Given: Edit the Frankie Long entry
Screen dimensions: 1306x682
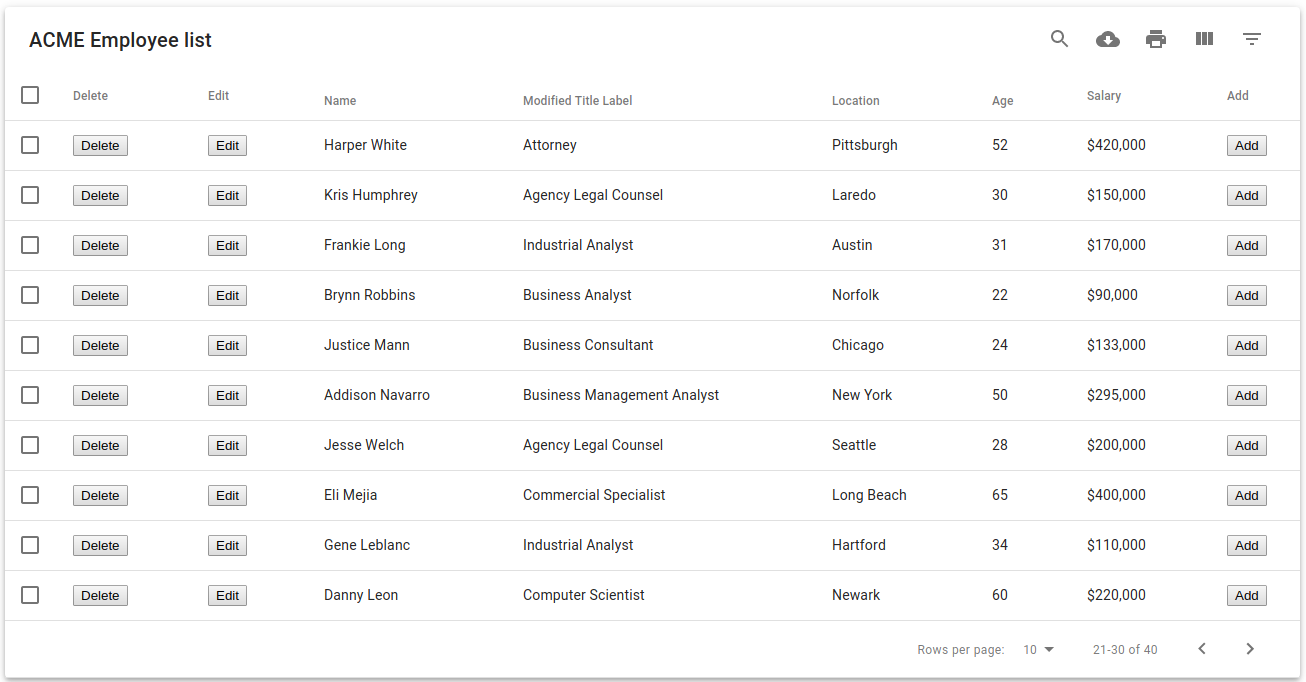Looking at the screenshot, I should click(227, 245).
